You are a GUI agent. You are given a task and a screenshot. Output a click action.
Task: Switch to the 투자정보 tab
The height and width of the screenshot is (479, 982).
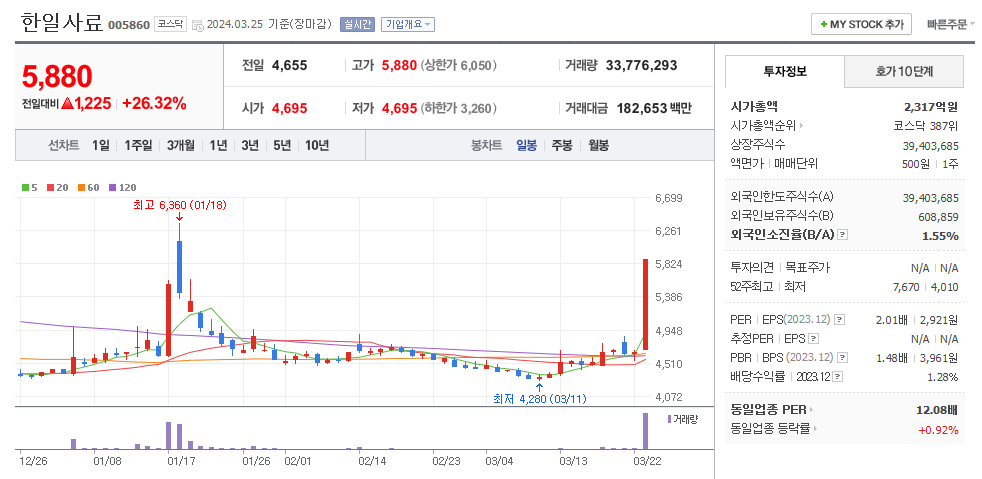point(785,71)
